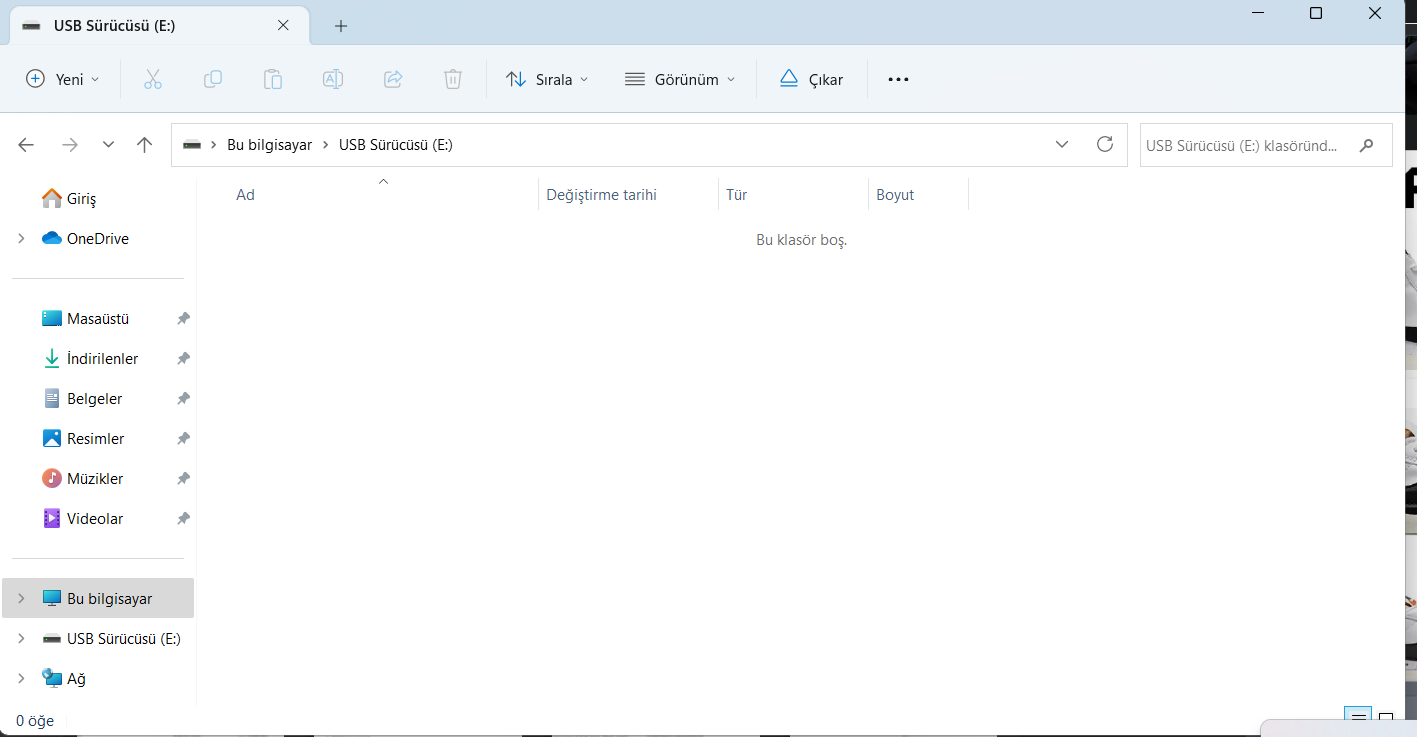Image resolution: width=1417 pixels, height=737 pixels.
Task: Open the three-dot more options menu
Action: pyautogui.click(x=898, y=79)
